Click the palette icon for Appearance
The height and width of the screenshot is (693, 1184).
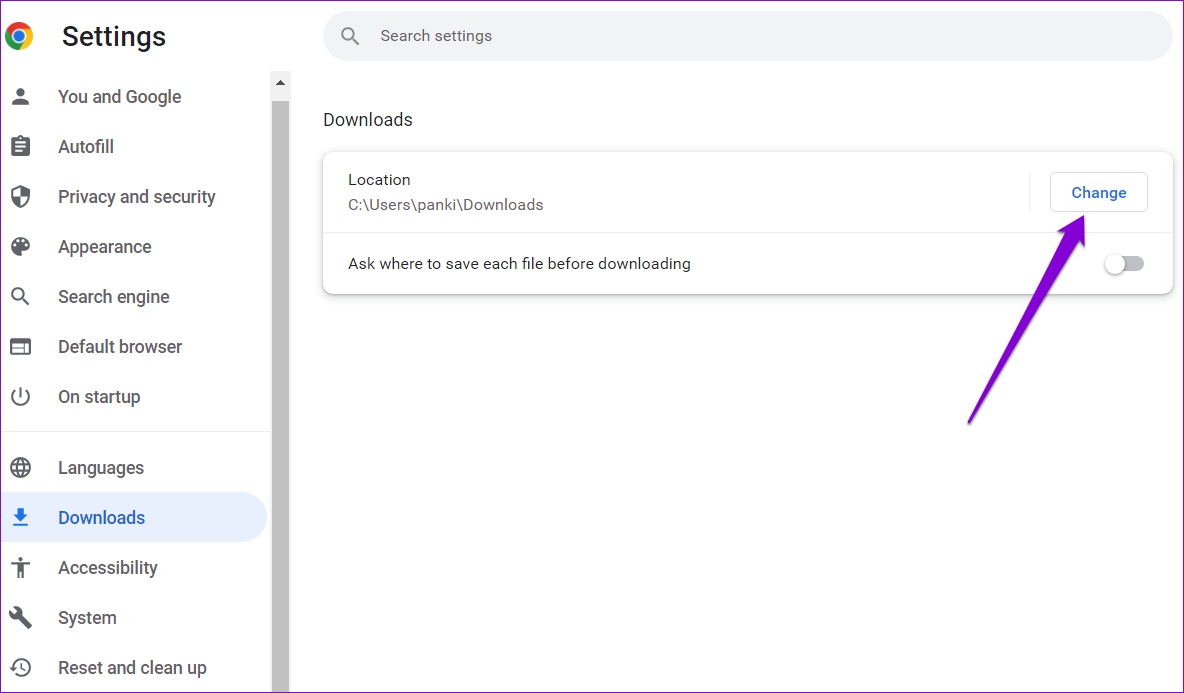[x=20, y=247]
